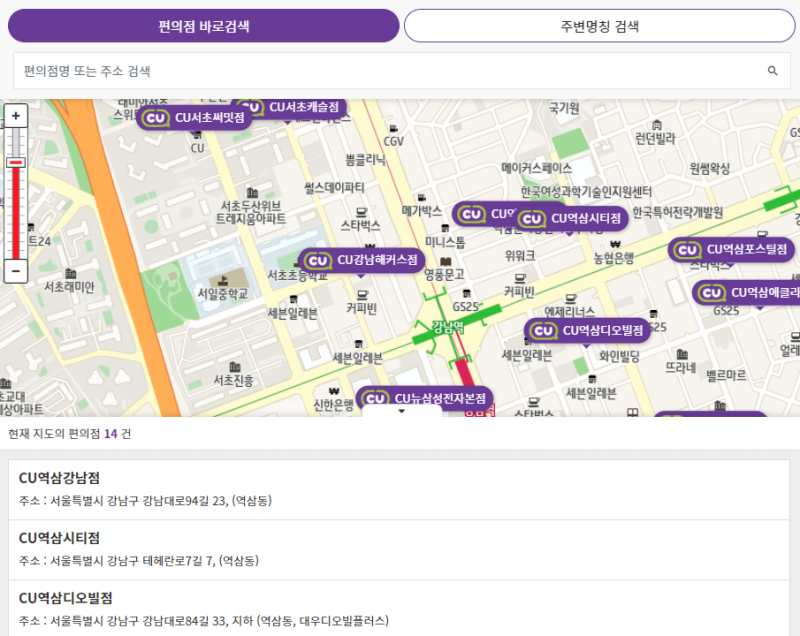
Task: Open the CU뉴삼성전자본점 map marker
Action: (x=424, y=398)
